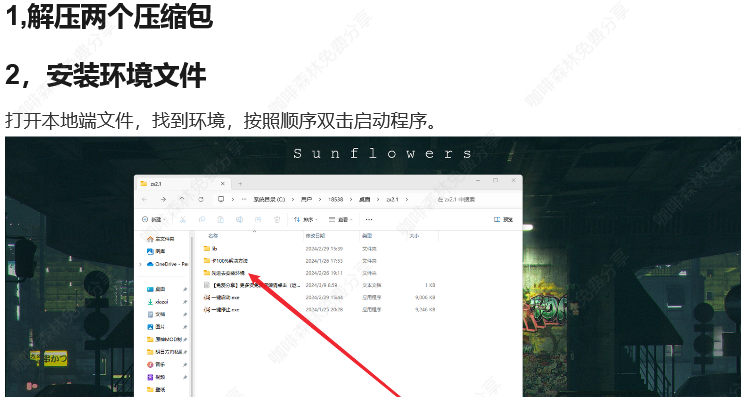Open the OneDrive item in sidebar
Image resolution: width=741 pixels, height=397 pixels.
pyautogui.click(x=168, y=264)
